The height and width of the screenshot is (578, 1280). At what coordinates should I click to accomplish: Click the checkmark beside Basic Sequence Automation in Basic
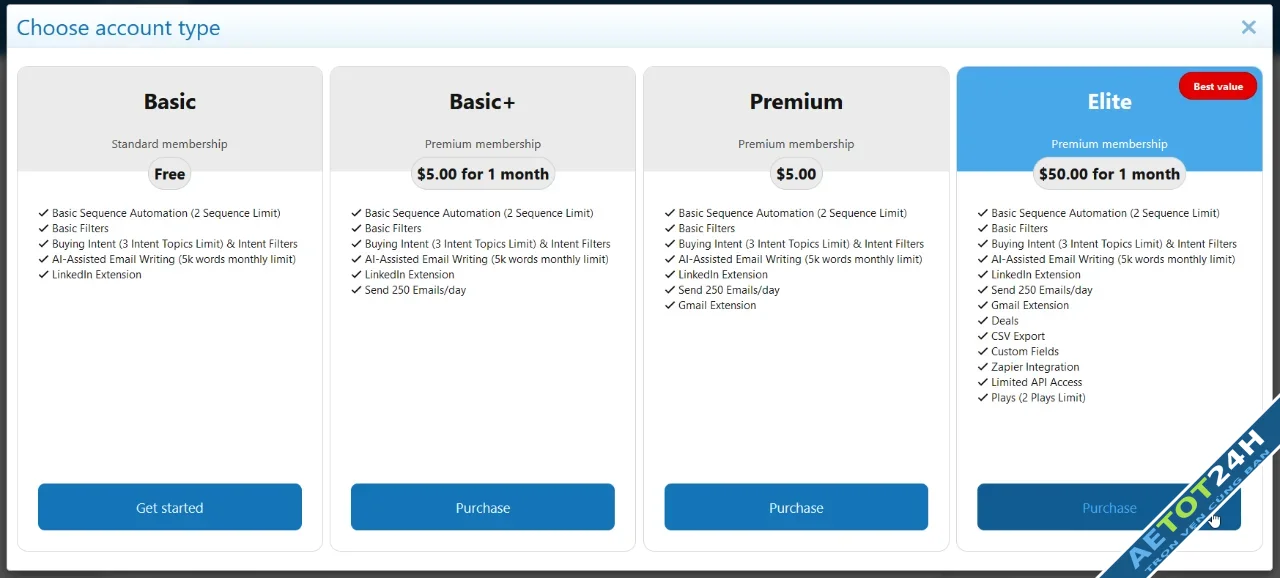43,213
